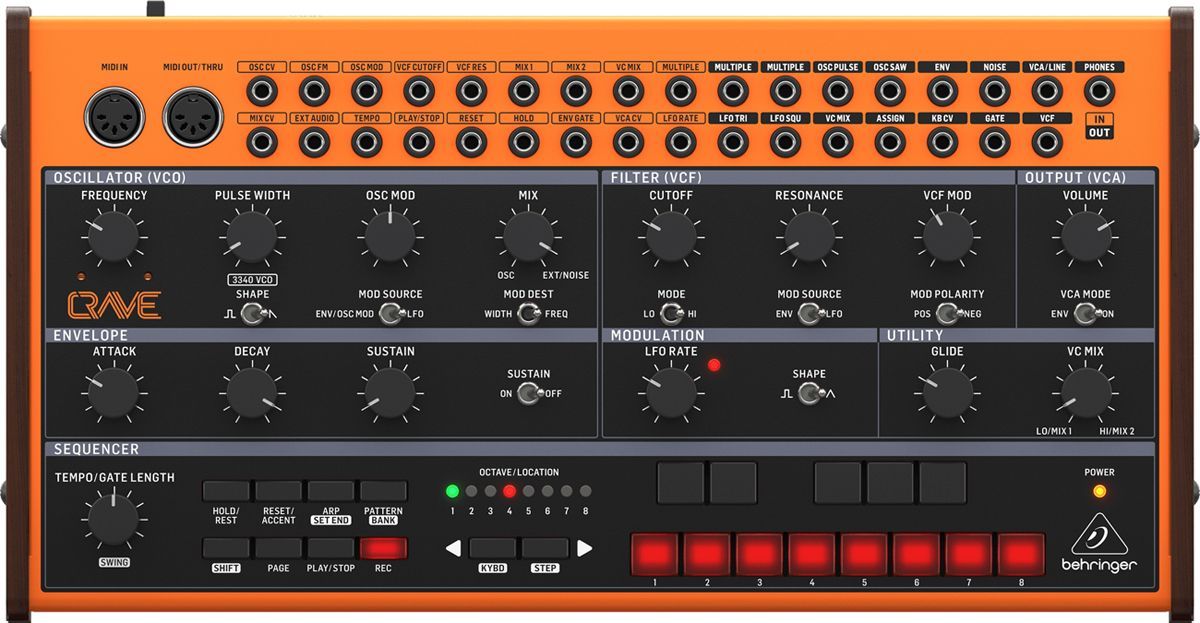This screenshot has height=623, width=1200.
Task: Click the VC MIX input jack
Action: coord(628,93)
